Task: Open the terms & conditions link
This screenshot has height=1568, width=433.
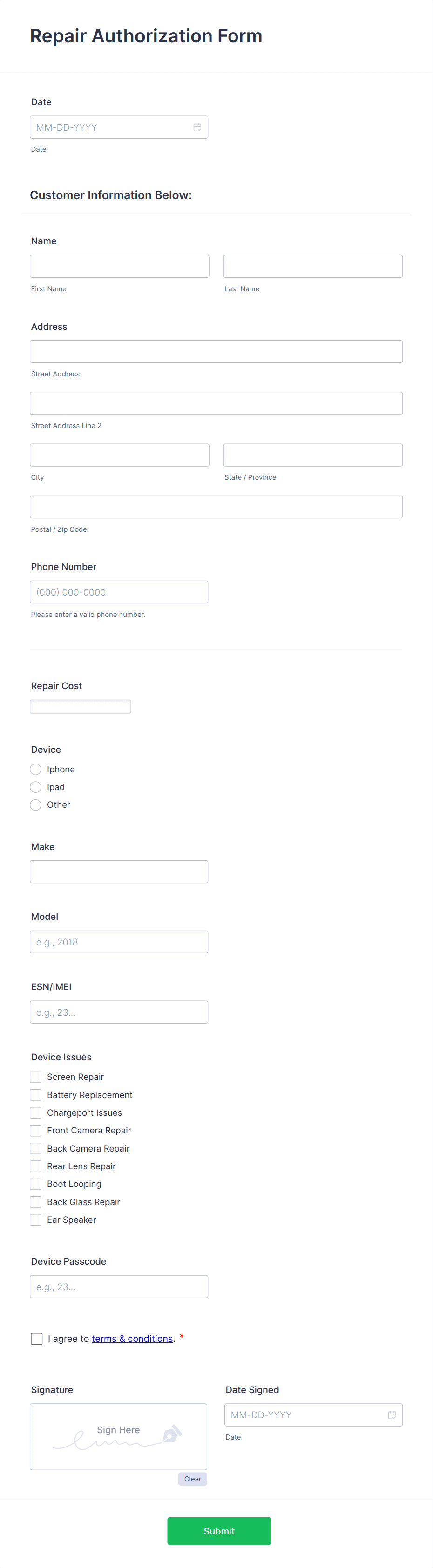Action: click(x=132, y=1339)
